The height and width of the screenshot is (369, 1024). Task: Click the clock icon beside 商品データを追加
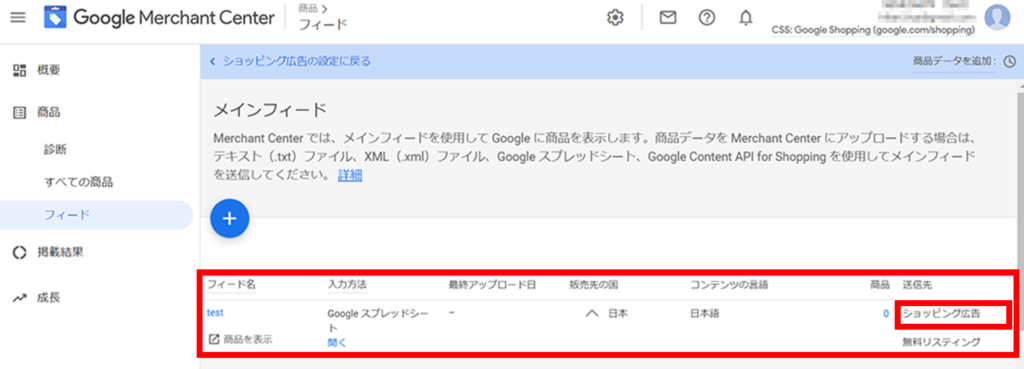(1010, 61)
